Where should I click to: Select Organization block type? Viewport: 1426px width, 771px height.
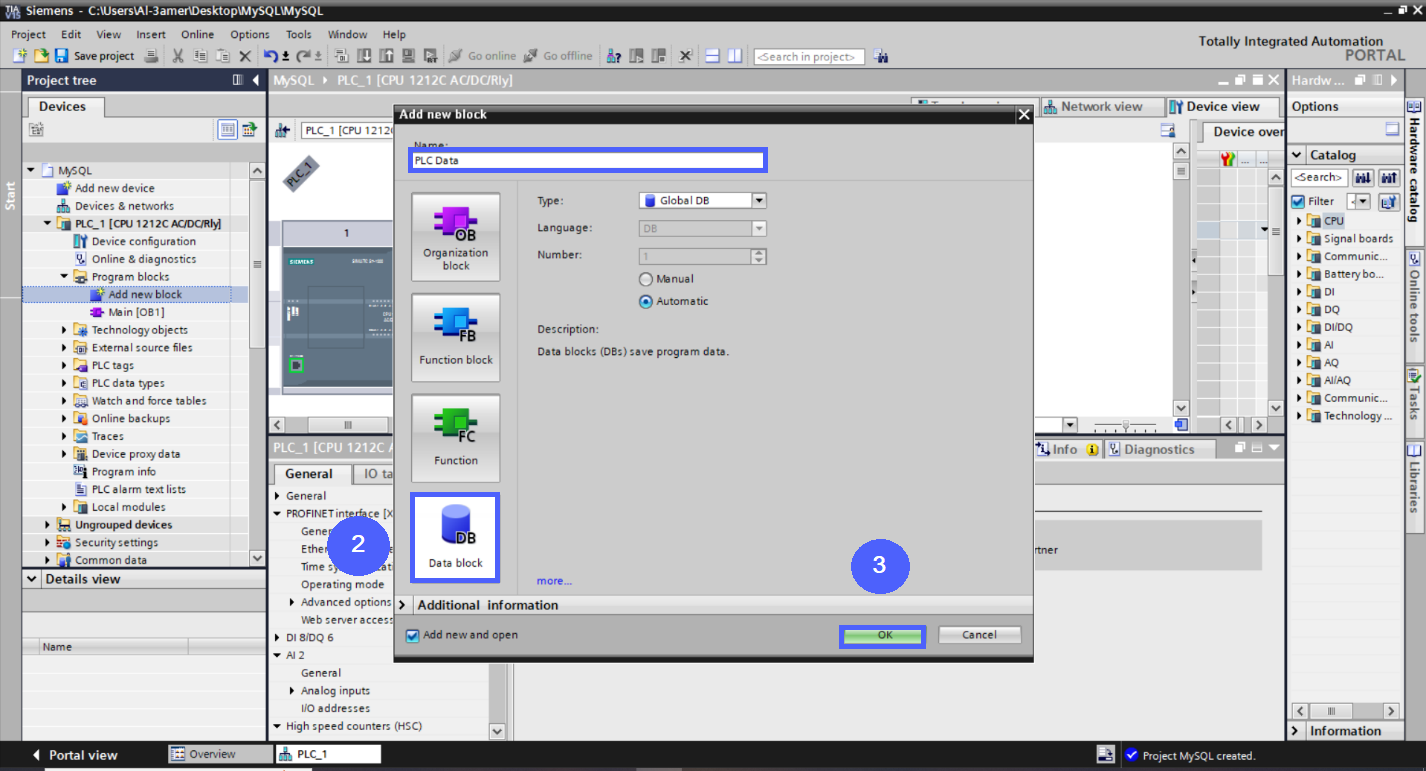456,238
